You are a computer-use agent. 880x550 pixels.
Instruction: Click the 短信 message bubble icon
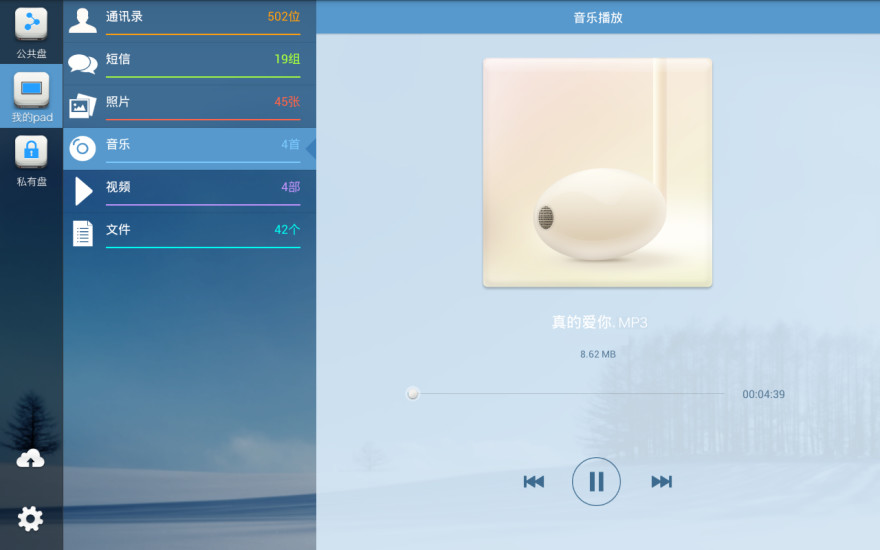(83, 63)
